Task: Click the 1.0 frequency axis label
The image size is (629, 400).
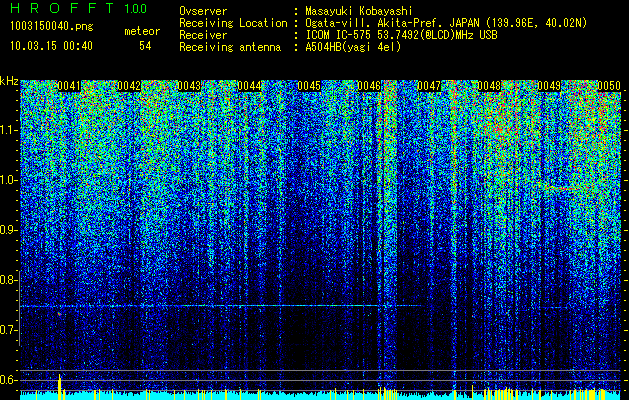Action: (x=8, y=180)
